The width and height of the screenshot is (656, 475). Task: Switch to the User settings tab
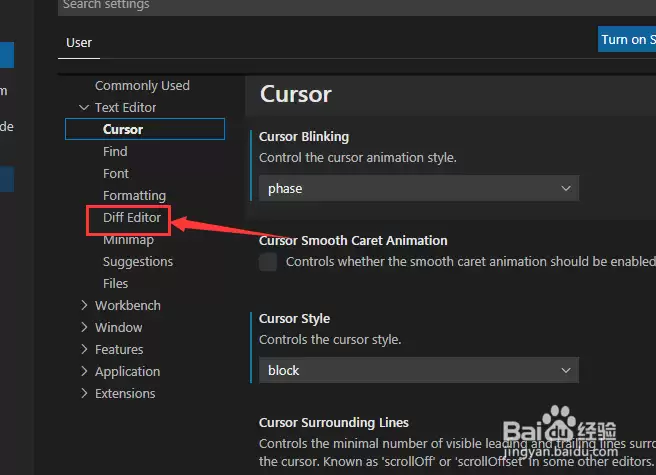pyautogui.click(x=79, y=43)
